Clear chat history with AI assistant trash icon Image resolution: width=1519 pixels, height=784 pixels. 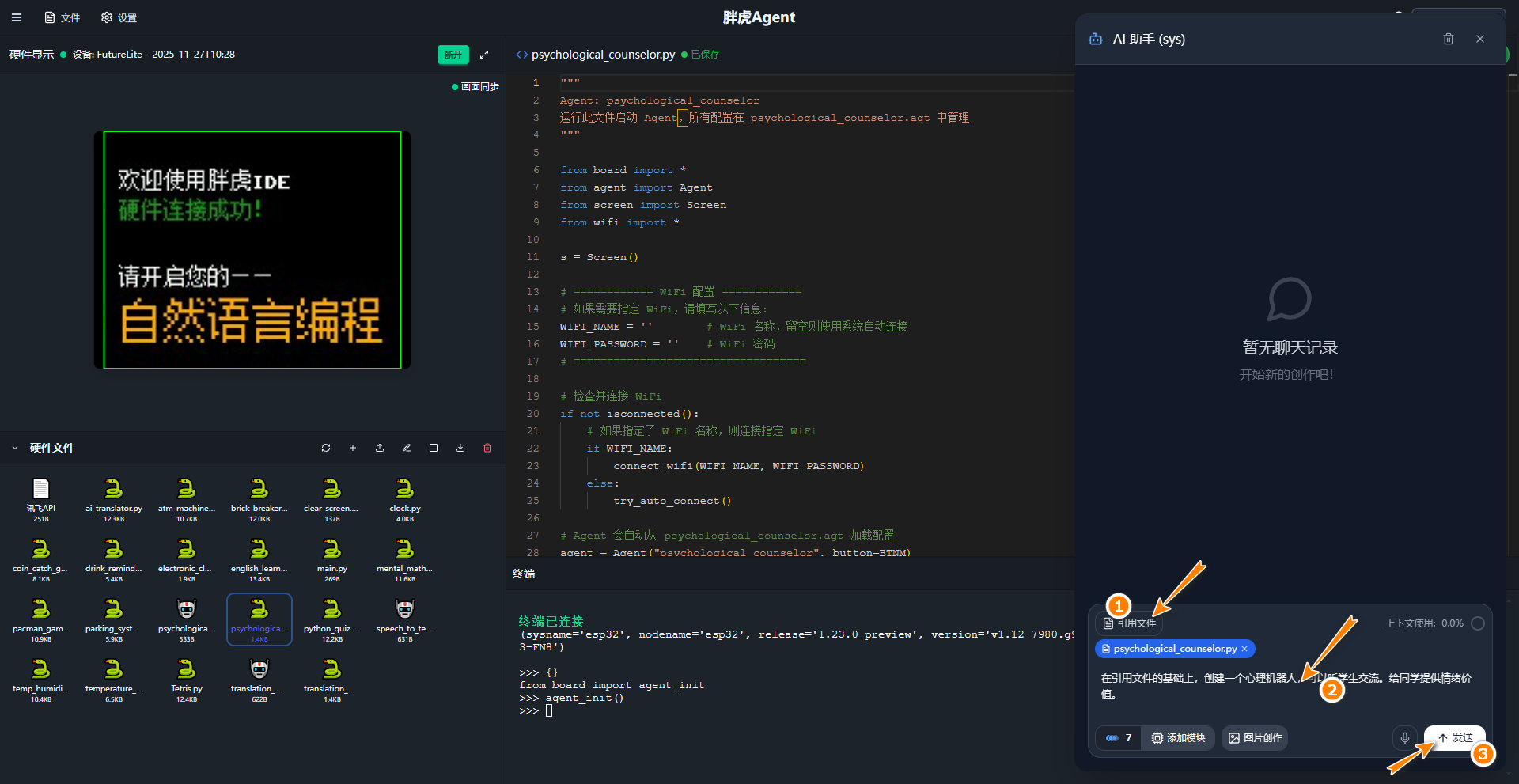[1449, 39]
